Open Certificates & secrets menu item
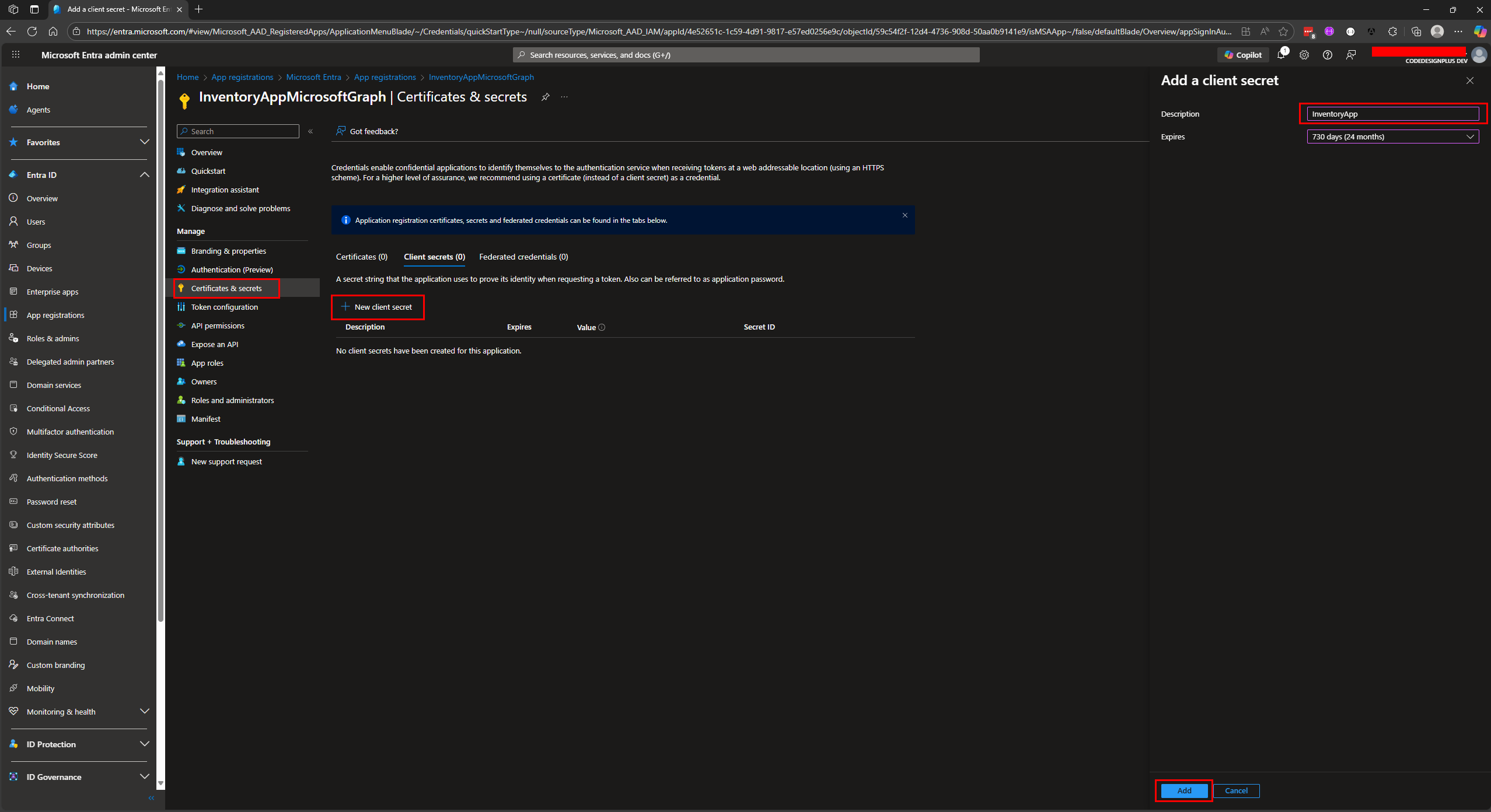1491x812 pixels. pos(226,288)
